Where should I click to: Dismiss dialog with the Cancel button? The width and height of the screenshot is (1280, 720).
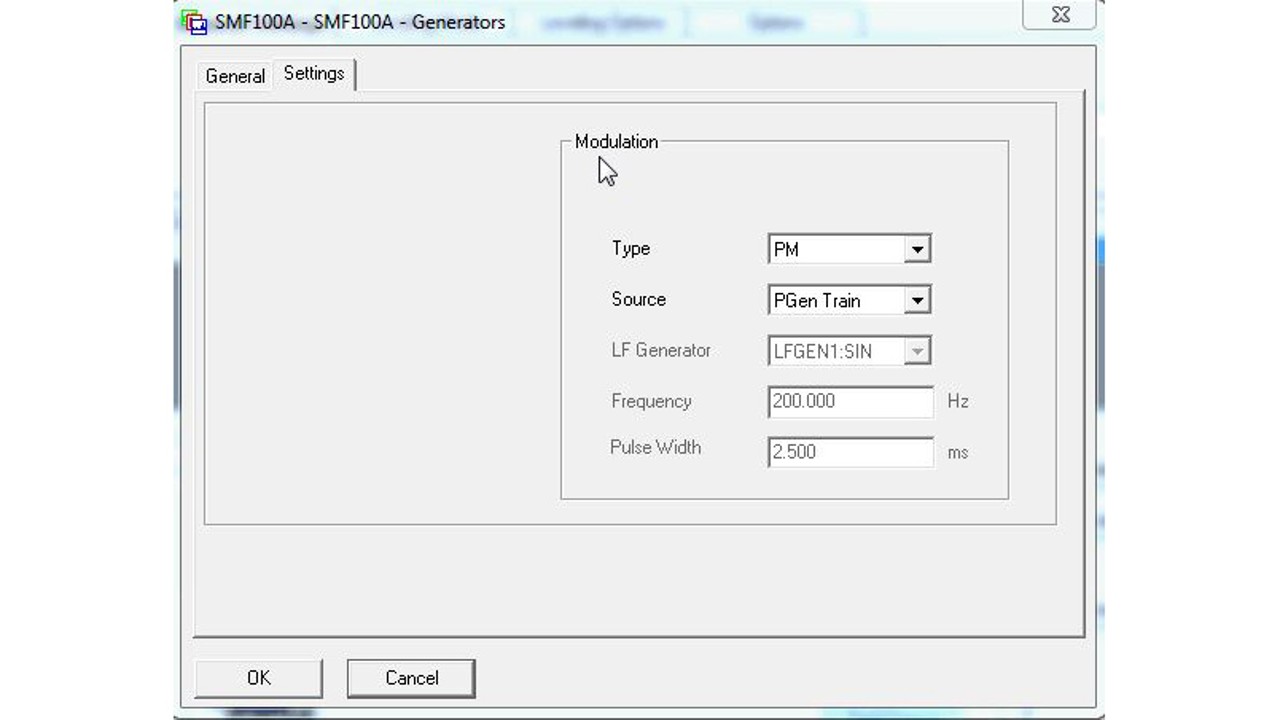[x=411, y=678]
